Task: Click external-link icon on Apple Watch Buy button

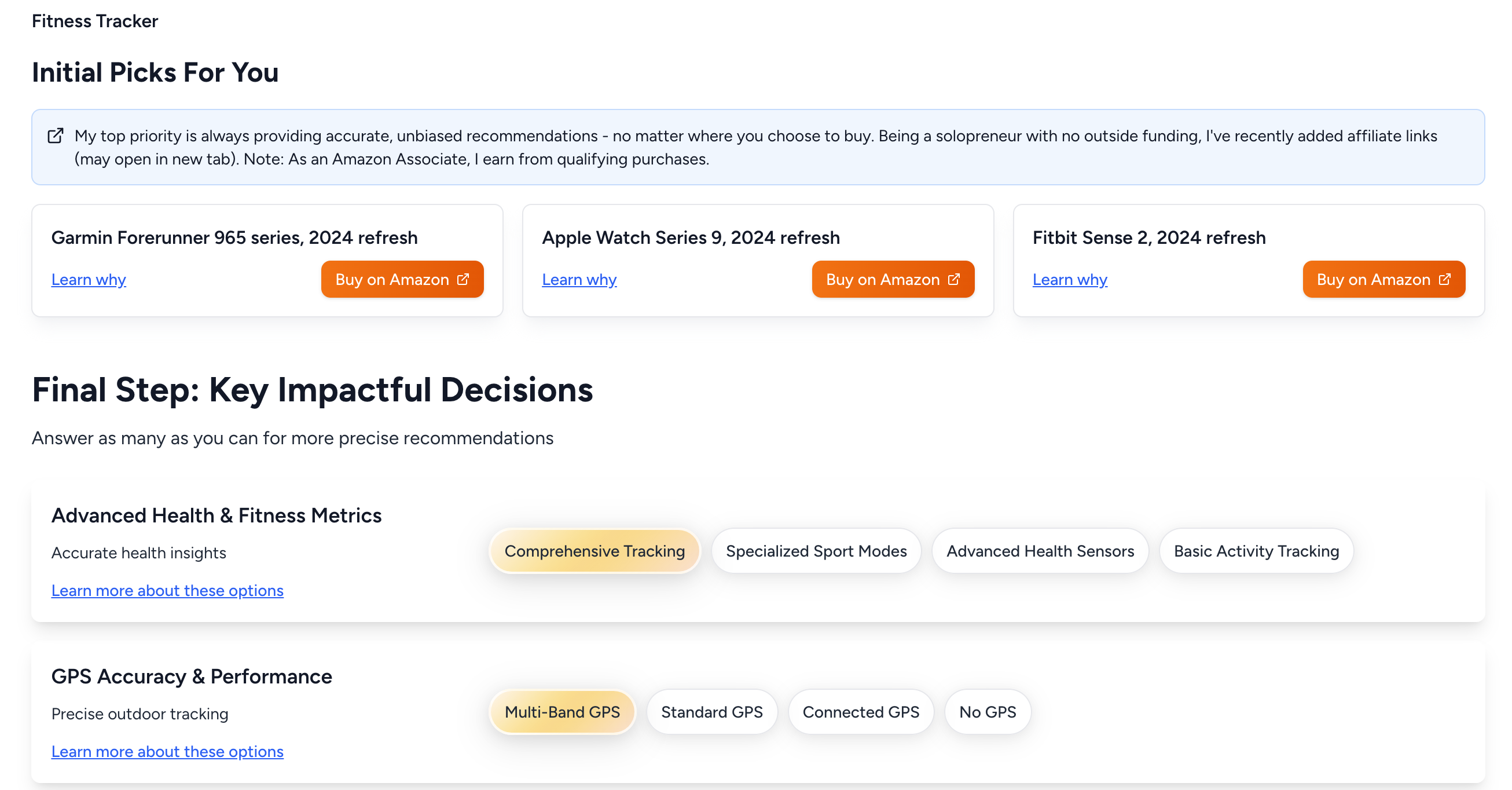Action: click(x=954, y=280)
